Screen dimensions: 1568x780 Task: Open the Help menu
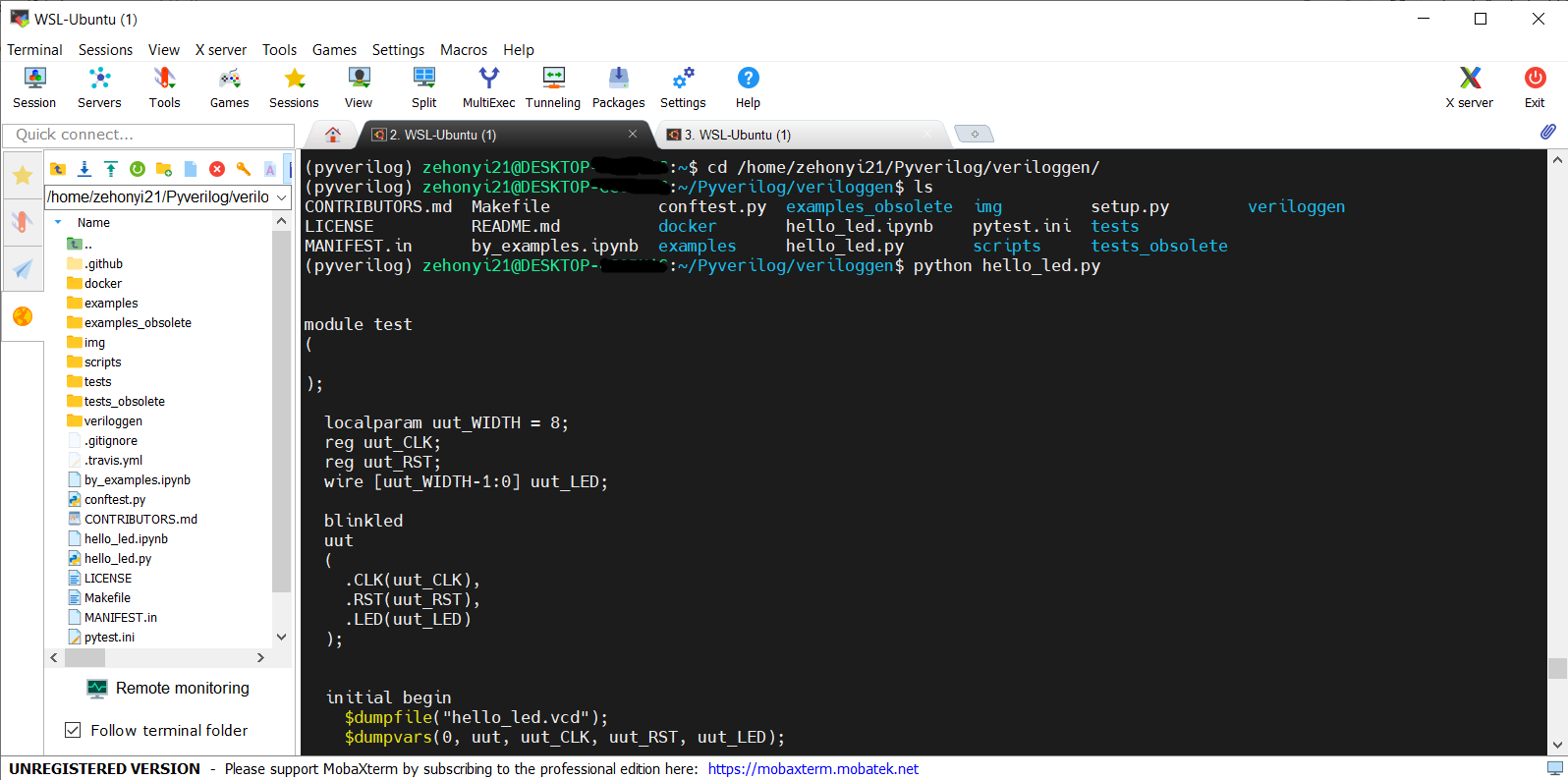point(519,50)
